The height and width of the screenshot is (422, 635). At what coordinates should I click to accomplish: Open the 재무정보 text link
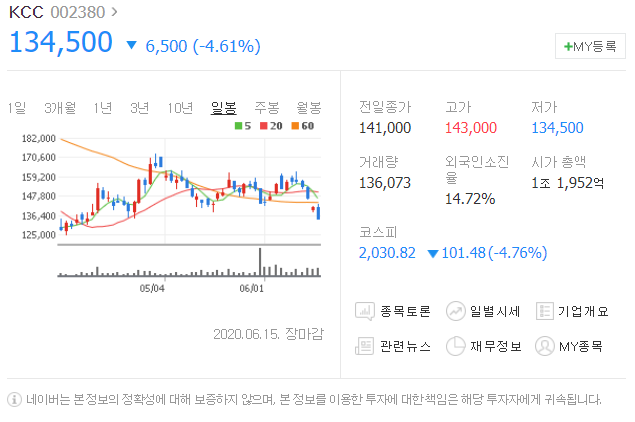click(496, 346)
